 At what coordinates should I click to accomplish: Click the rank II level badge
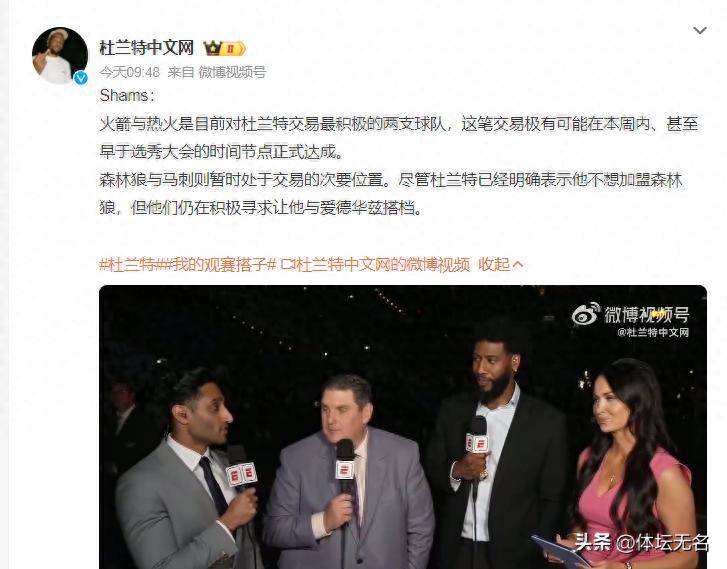pos(233,49)
